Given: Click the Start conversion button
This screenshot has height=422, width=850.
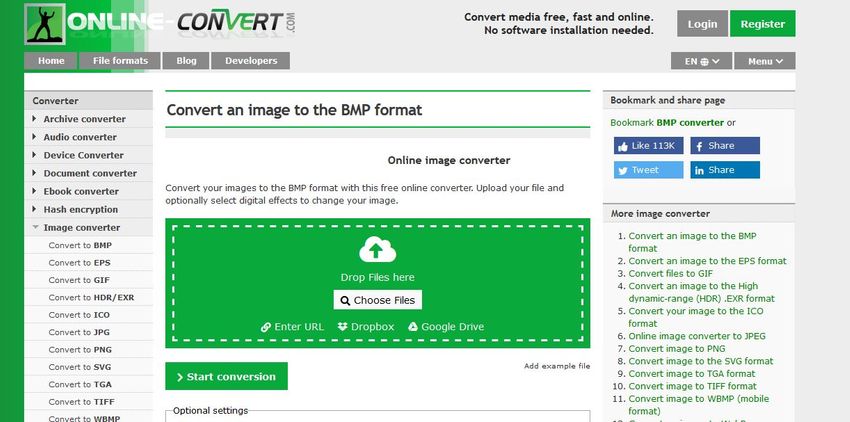Looking at the screenshot, I should click(x=226, y=377).
